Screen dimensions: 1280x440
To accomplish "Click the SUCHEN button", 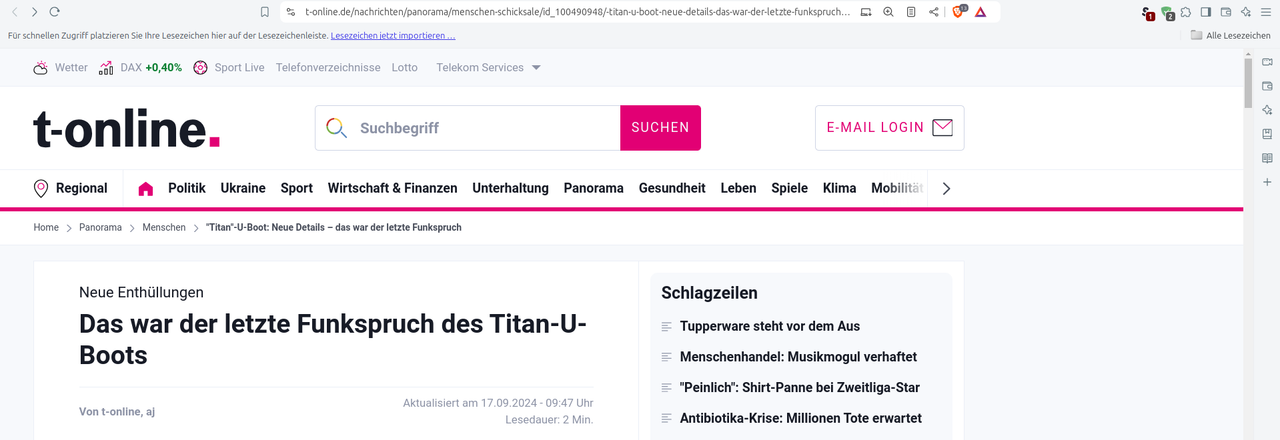I will [x=660, y=128].
